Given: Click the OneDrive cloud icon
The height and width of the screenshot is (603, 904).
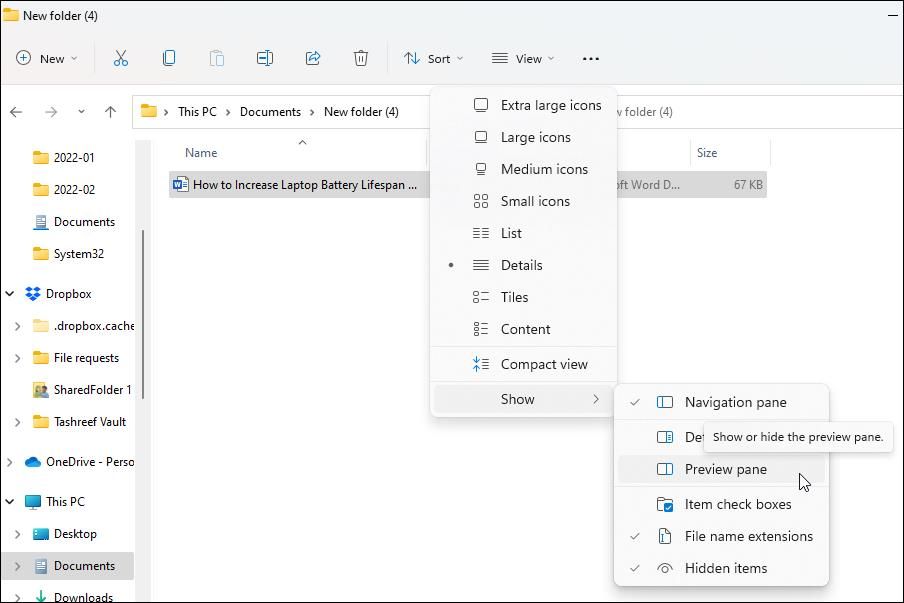Looking at the screenshot, I should (33, 462).
